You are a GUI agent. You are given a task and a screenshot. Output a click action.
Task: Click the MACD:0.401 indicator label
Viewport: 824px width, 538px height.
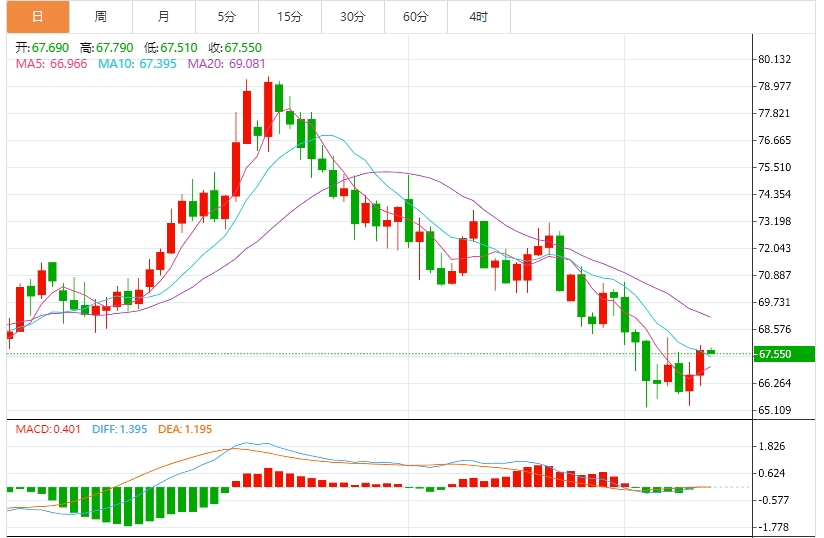48,429
